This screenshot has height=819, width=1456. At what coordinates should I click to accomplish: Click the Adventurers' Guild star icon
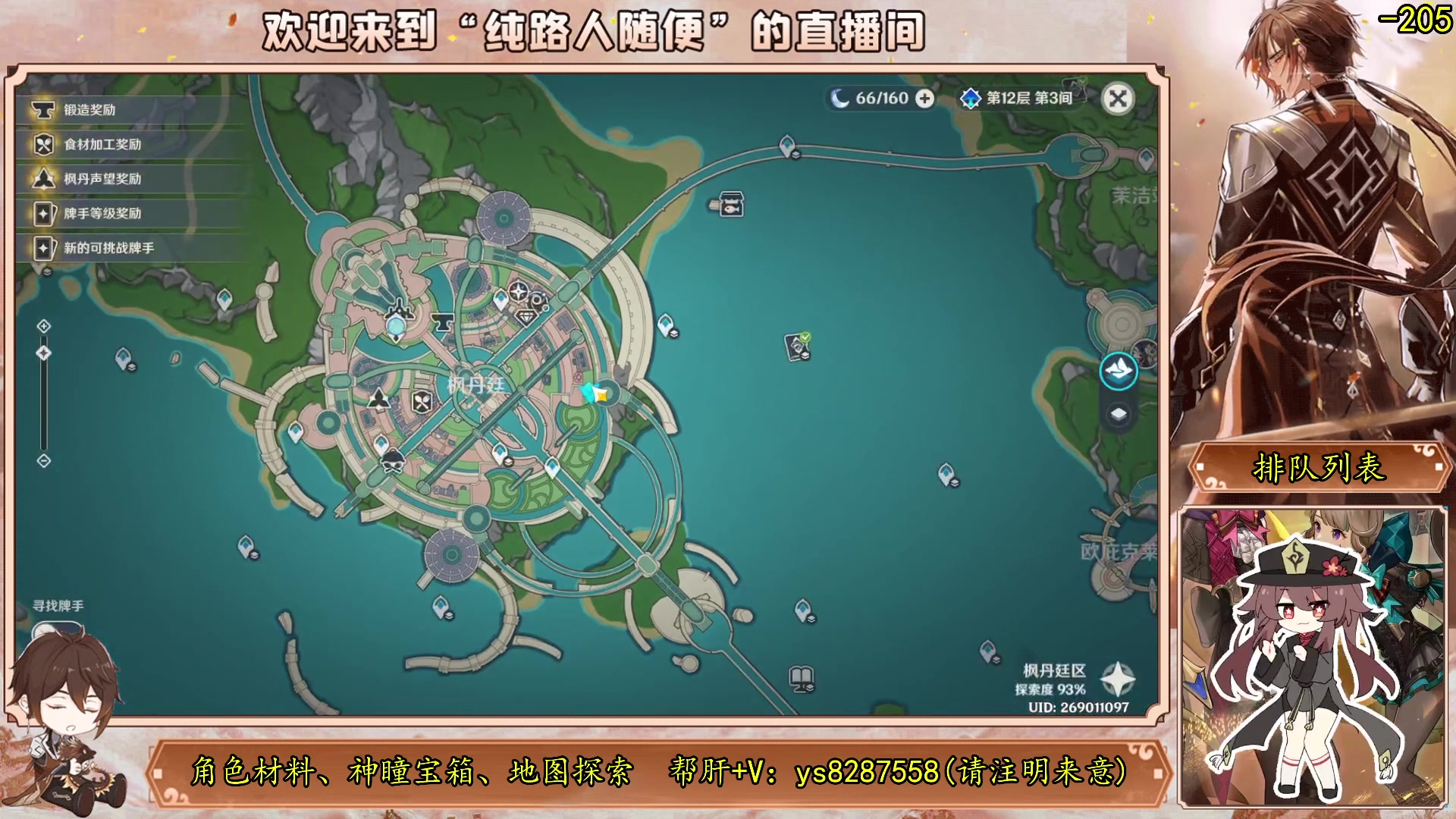[x=519, y=291]
